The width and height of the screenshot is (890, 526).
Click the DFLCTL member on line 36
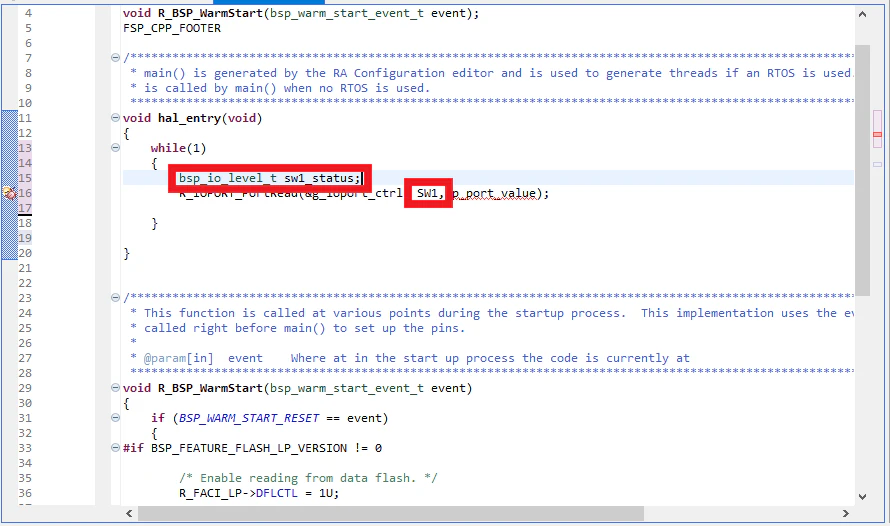click(x=276, y=493)
